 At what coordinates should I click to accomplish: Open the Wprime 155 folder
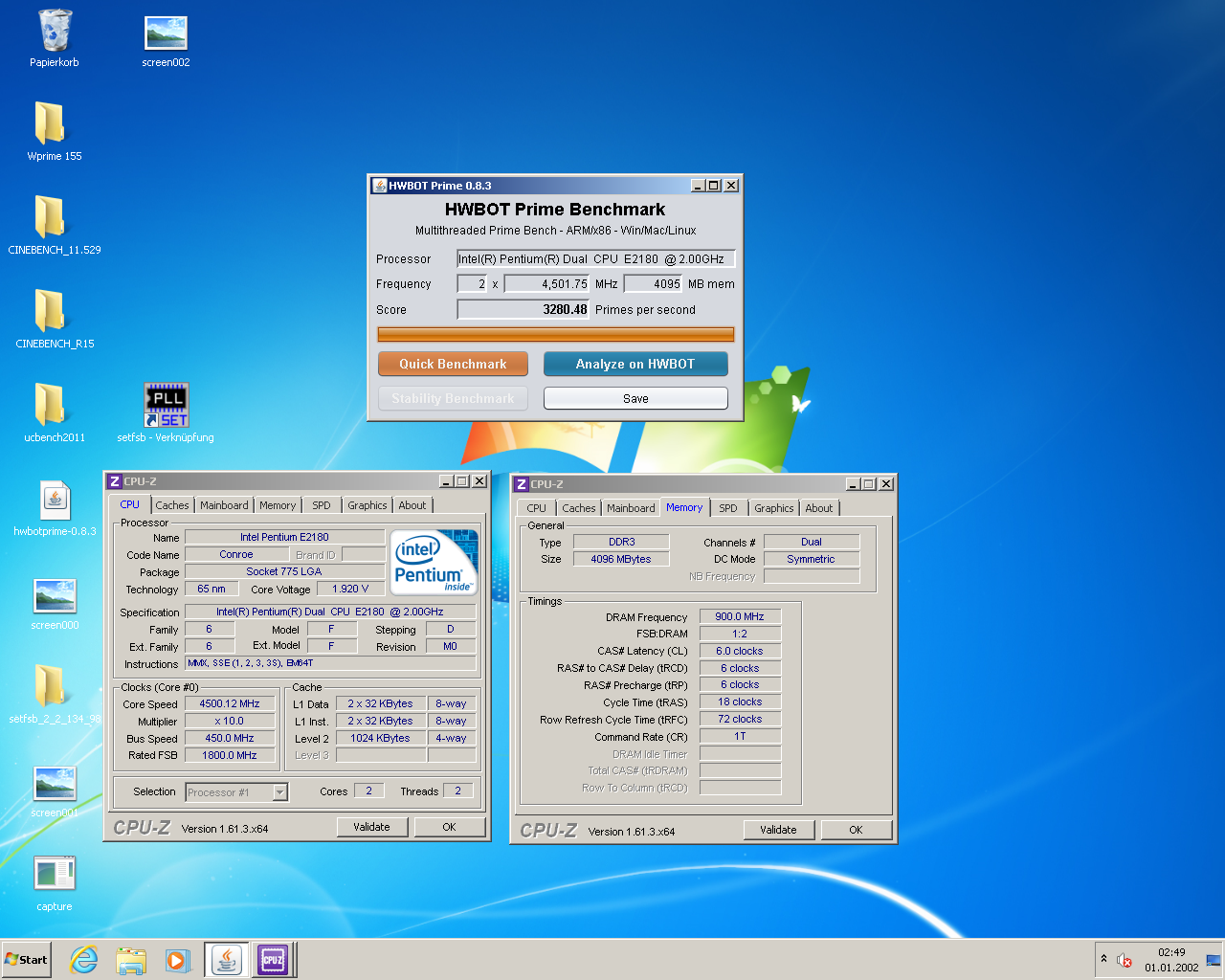(55, 130)
